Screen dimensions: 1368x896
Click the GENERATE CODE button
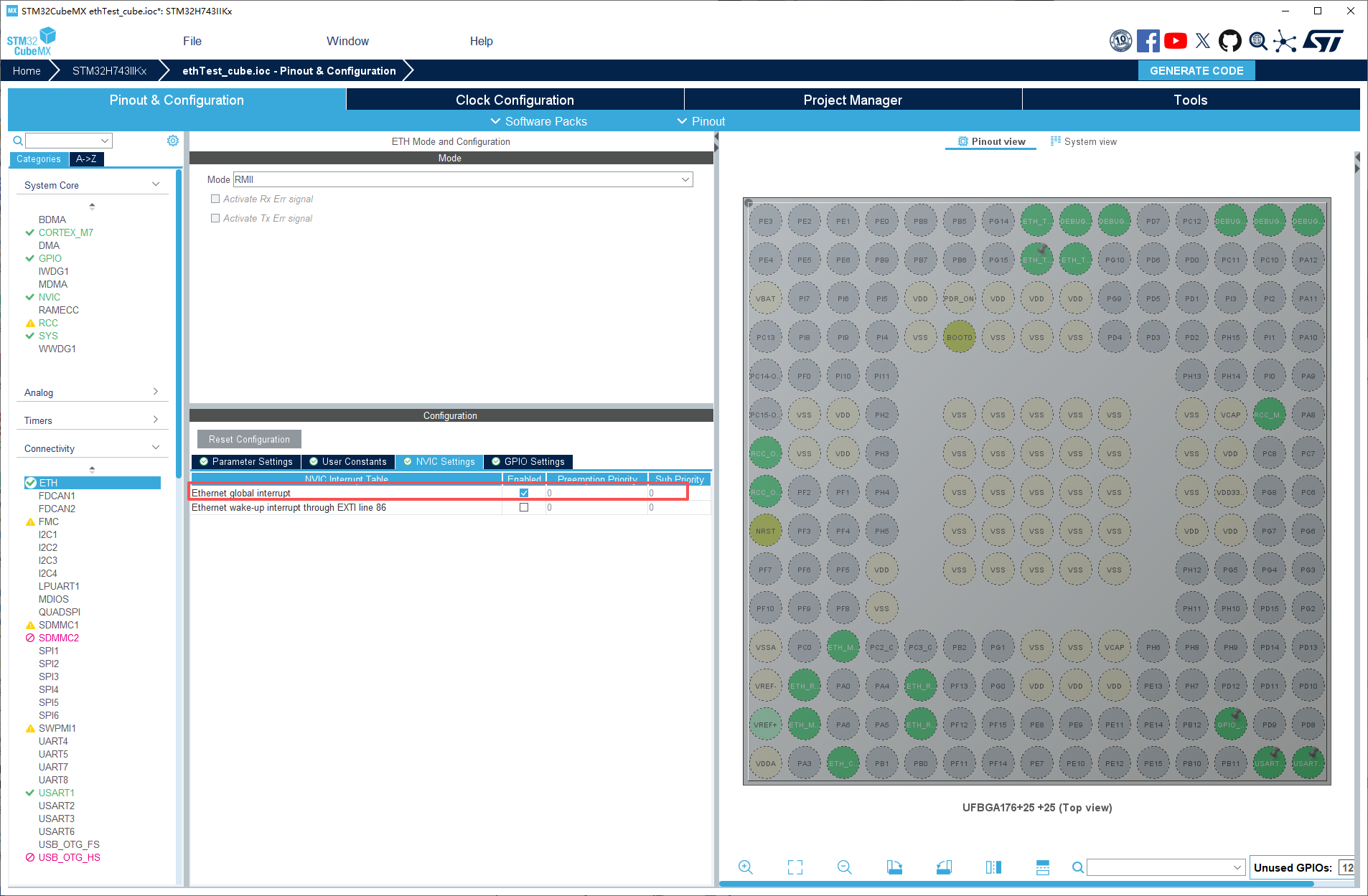click(1196, 70)
